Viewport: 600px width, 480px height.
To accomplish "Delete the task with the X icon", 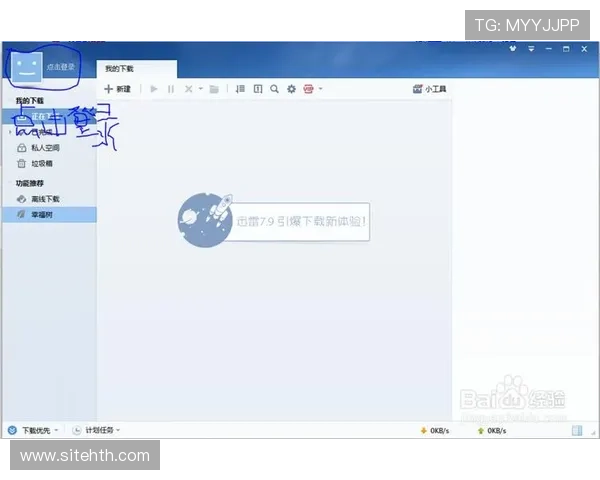I will [188, 89].
